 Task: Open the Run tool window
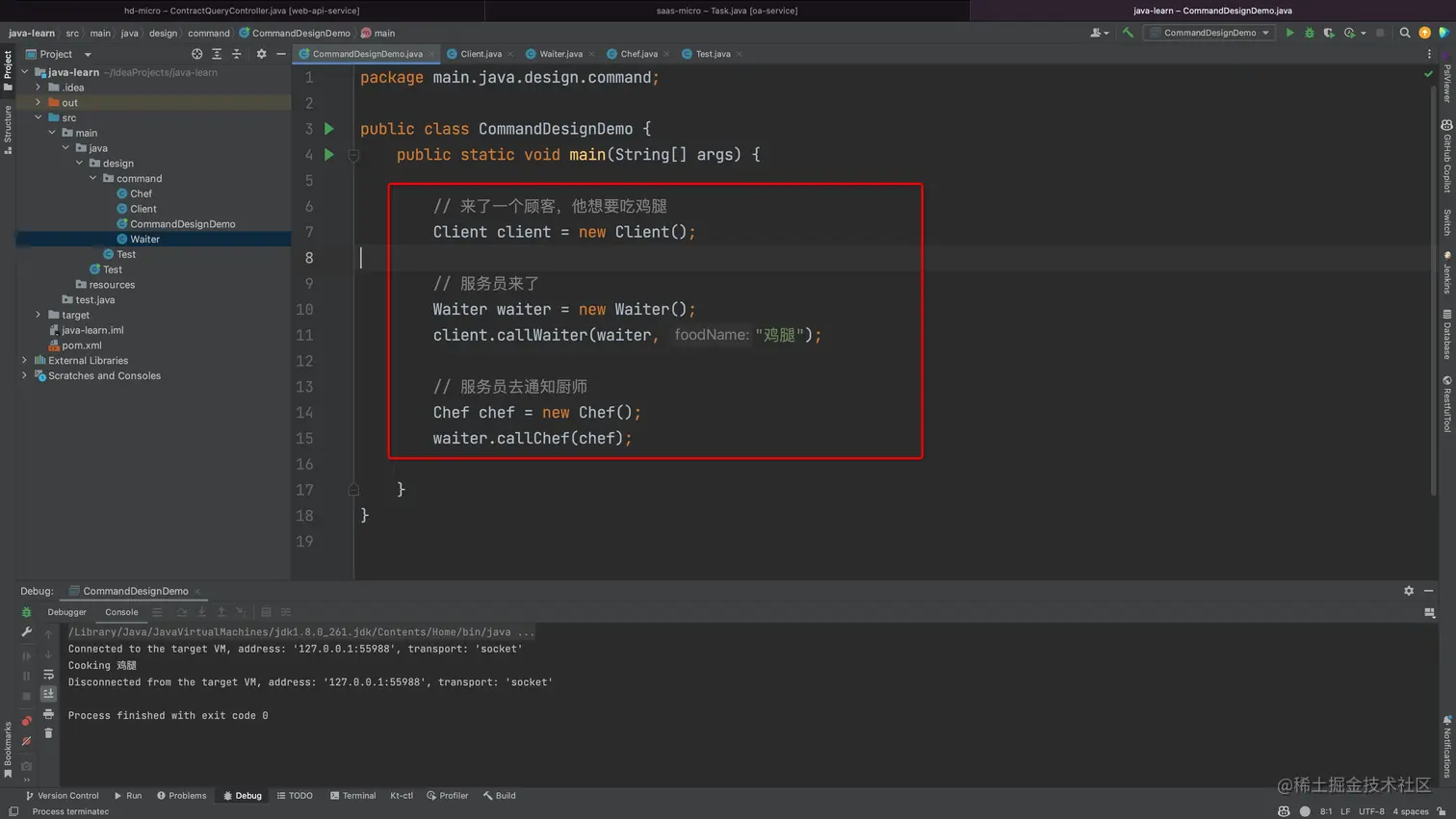pyautogui.click(x=127, y=796)
